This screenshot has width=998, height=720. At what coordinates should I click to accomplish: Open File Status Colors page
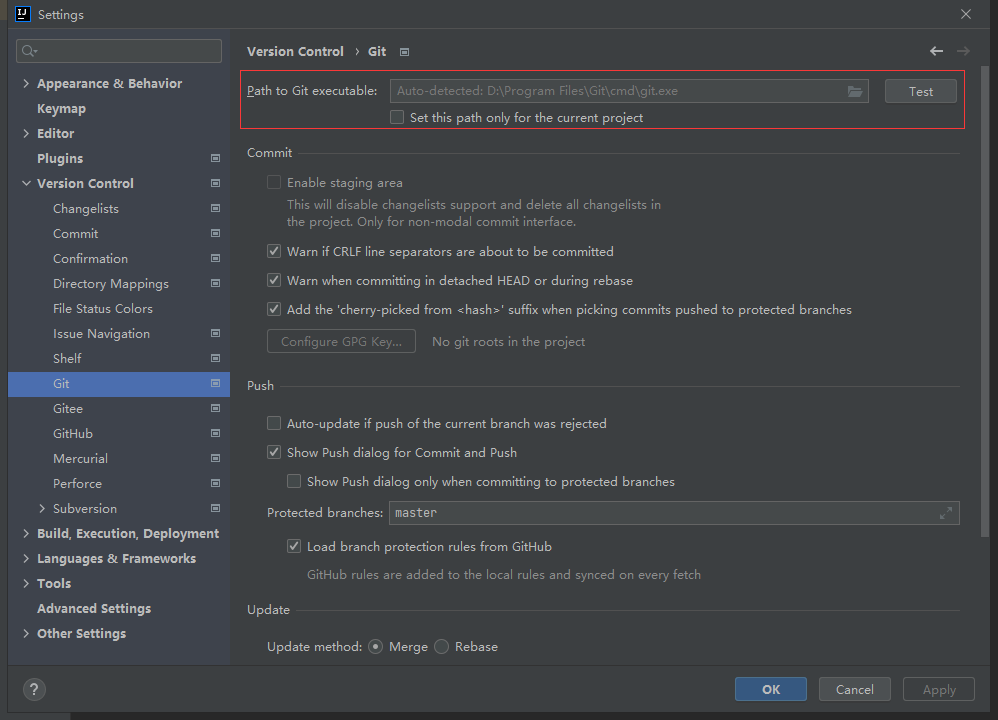103,309
